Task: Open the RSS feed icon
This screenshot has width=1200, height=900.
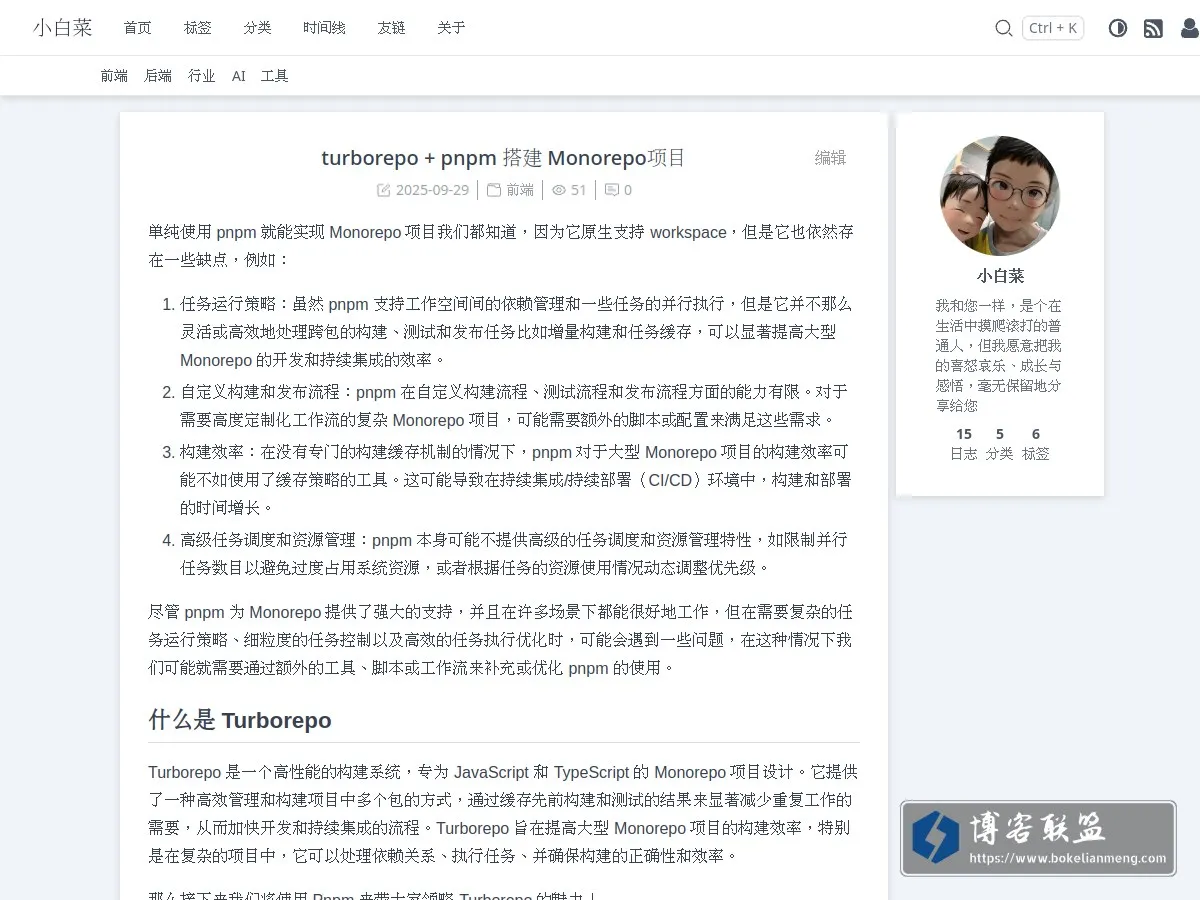Action: (x=1153, y=28)
